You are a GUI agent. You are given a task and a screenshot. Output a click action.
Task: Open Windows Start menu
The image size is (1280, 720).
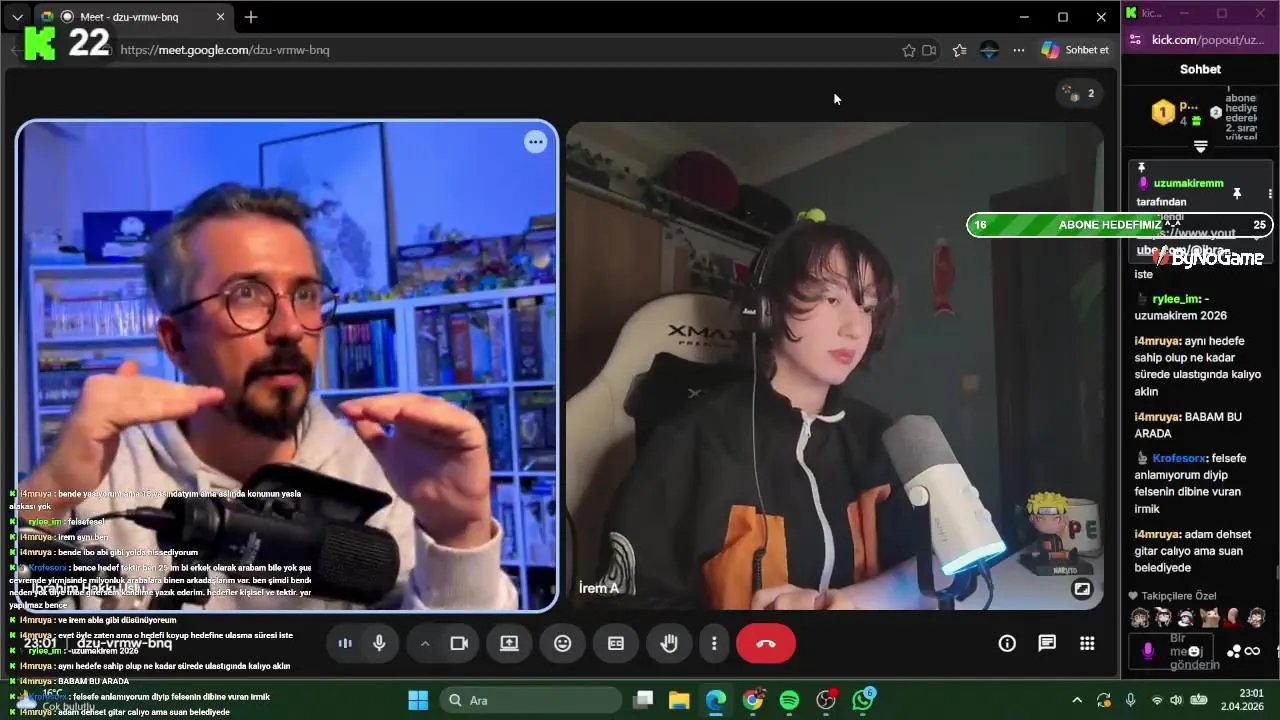pos(418,700)
